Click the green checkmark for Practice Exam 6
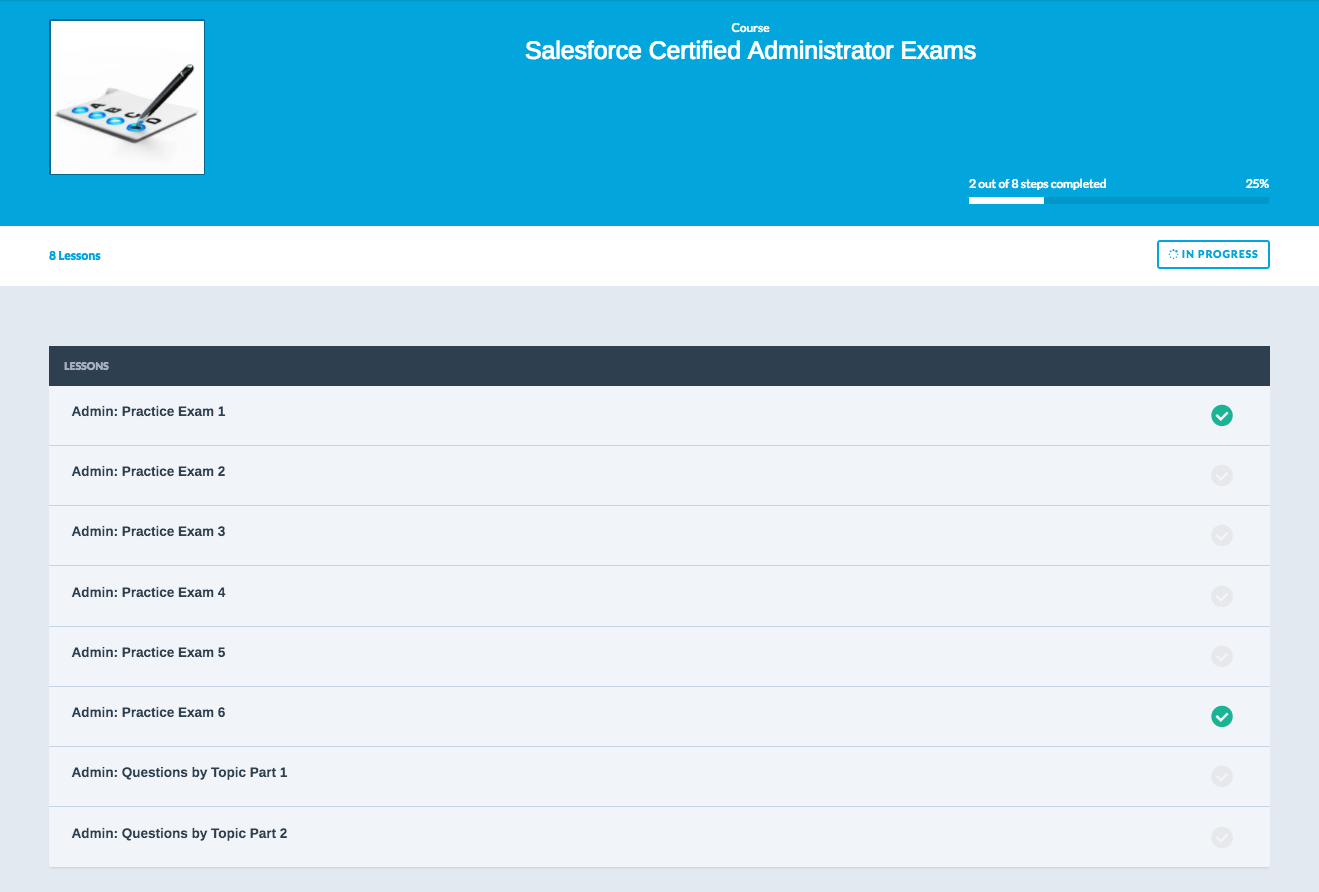Image resolution: width=1319 pixels, height=892 pixels. coord(1221,716)
